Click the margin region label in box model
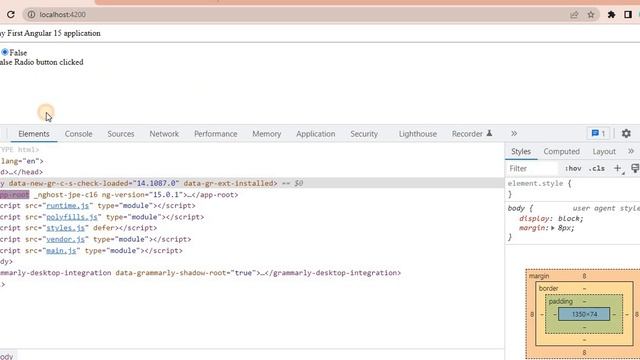This screenshot has height=360, width=640. coord(539,276)
